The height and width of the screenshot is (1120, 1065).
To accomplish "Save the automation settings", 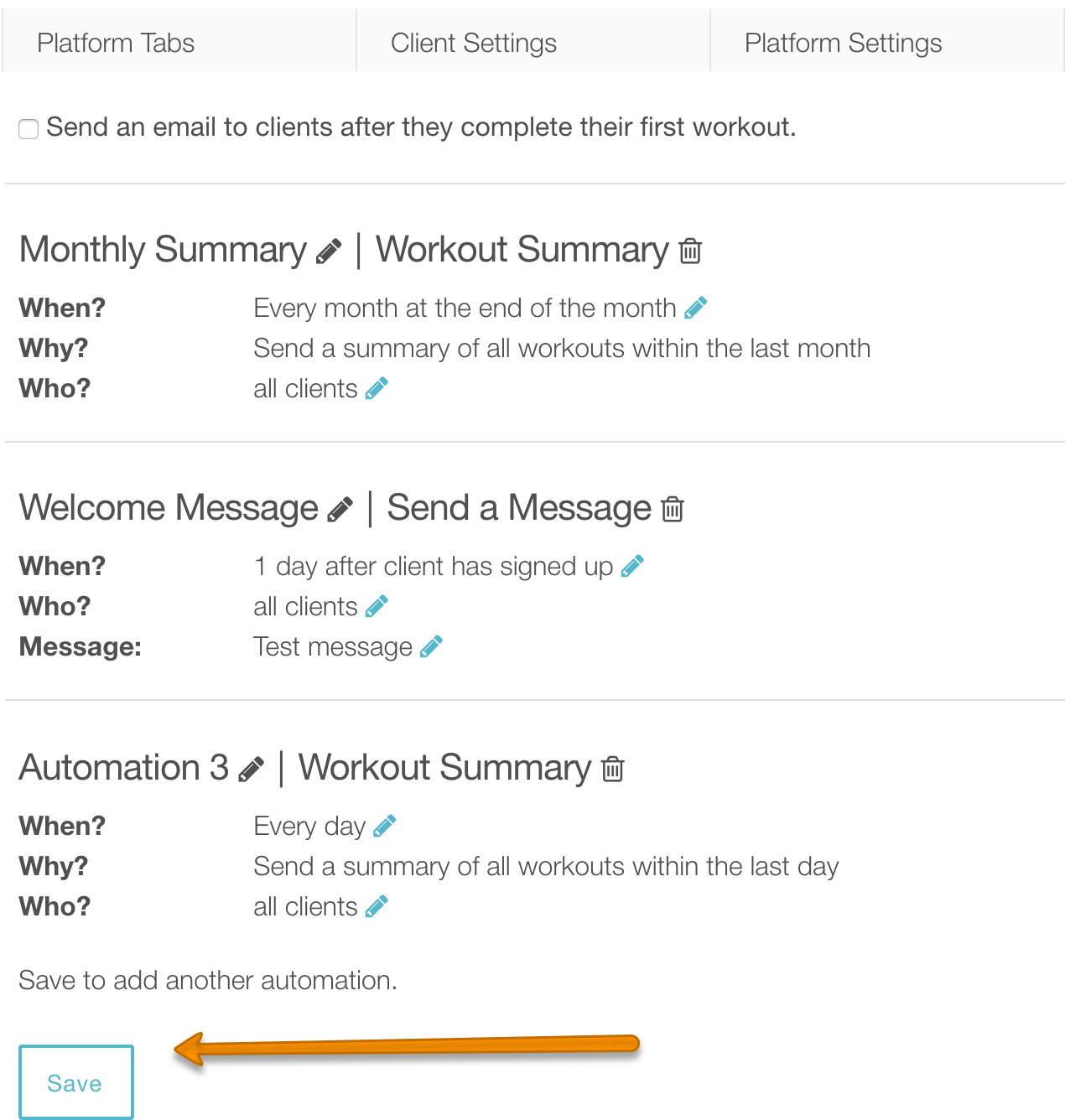I will pyautogui.click(x=75, y=1082).
